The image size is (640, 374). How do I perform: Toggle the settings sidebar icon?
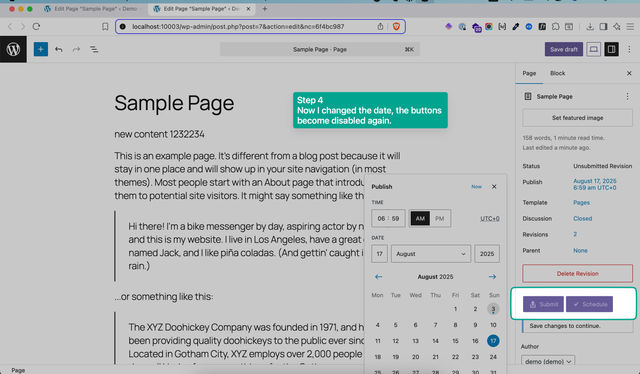(611, 49)
